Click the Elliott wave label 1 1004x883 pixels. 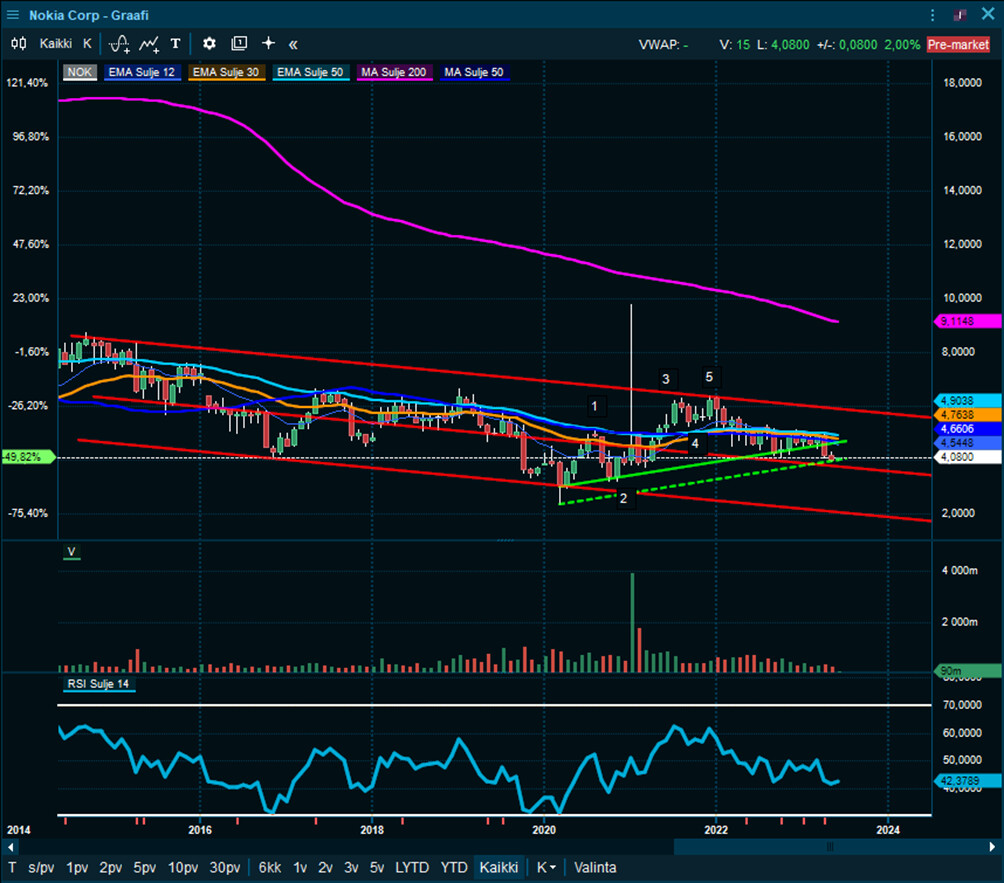point(595,406)
